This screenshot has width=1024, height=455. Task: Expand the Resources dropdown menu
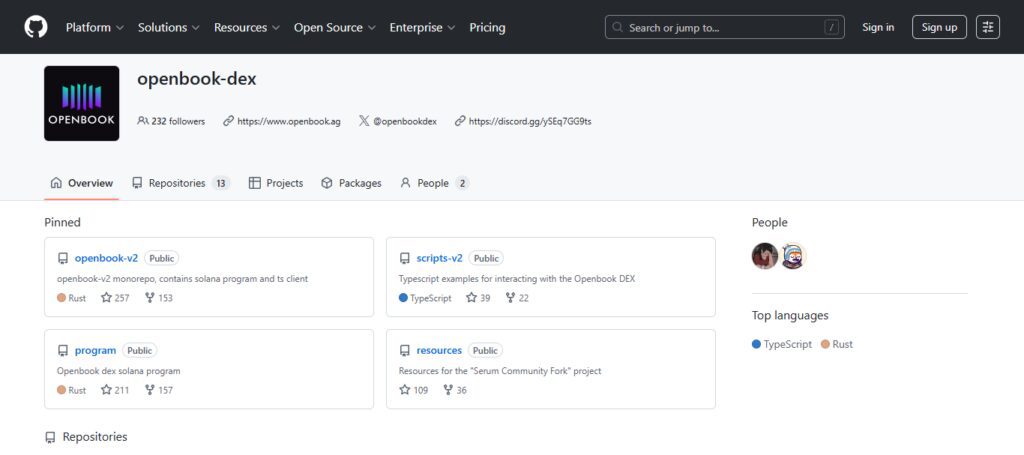coord(247,27)
